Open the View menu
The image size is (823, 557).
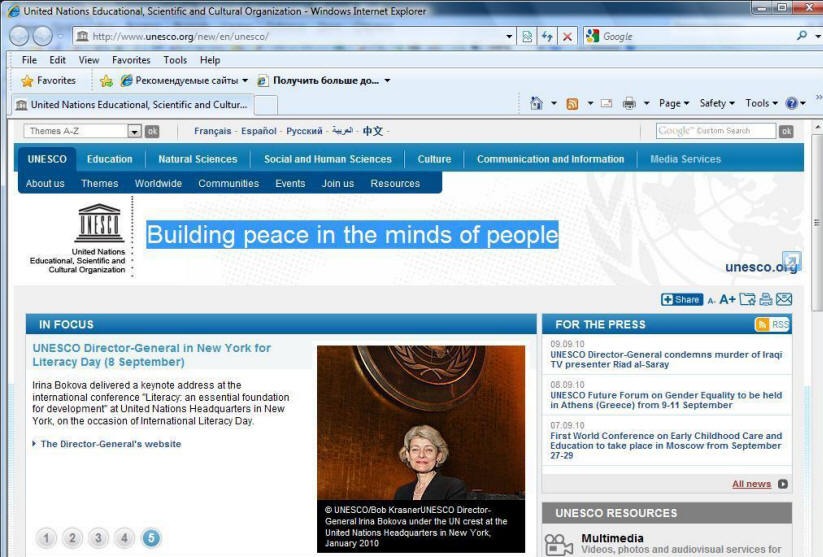[89, 60]
